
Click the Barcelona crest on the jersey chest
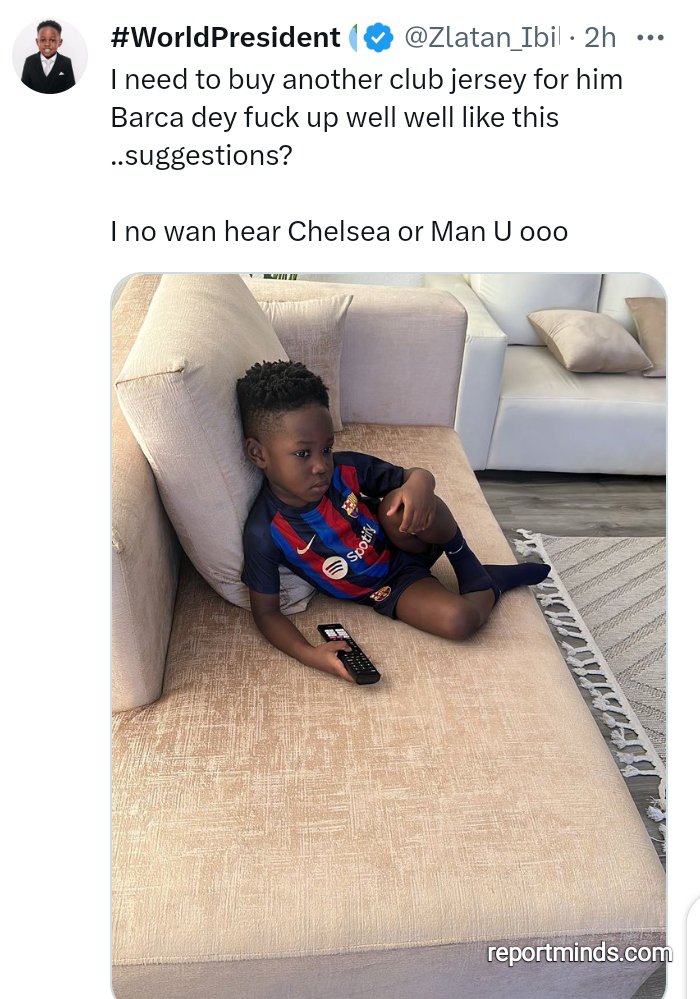coord(350,505)
